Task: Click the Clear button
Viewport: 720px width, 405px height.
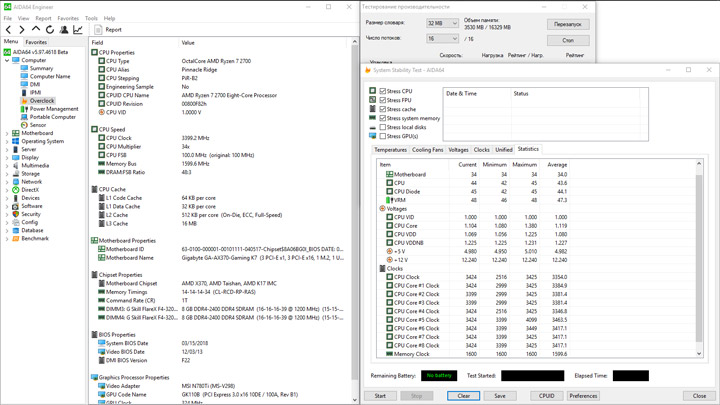Action: pyautogui.click(x=464, y=396)
